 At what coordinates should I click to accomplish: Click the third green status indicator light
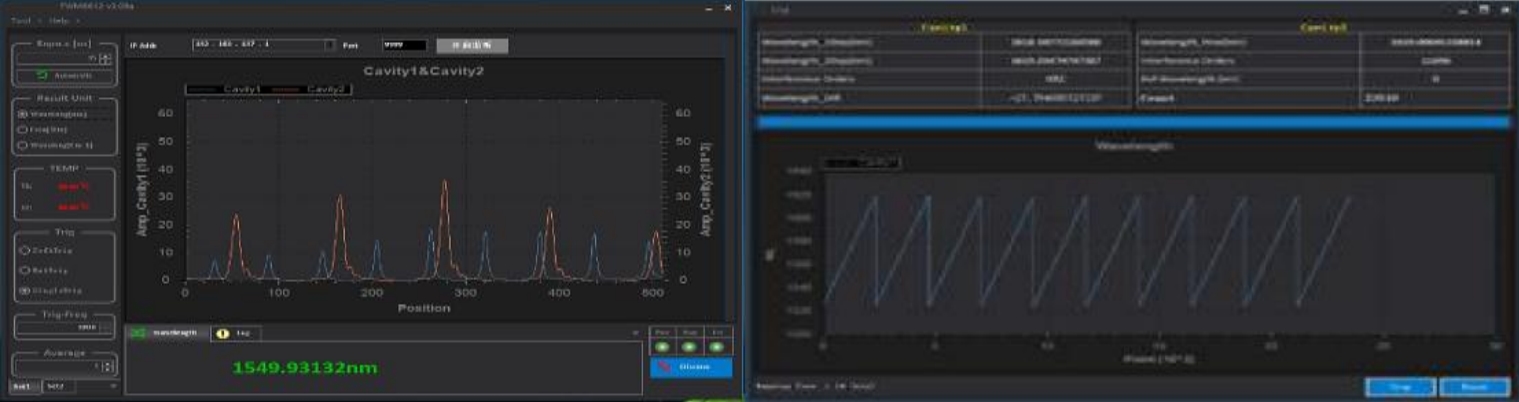click(x=716, y=347)
